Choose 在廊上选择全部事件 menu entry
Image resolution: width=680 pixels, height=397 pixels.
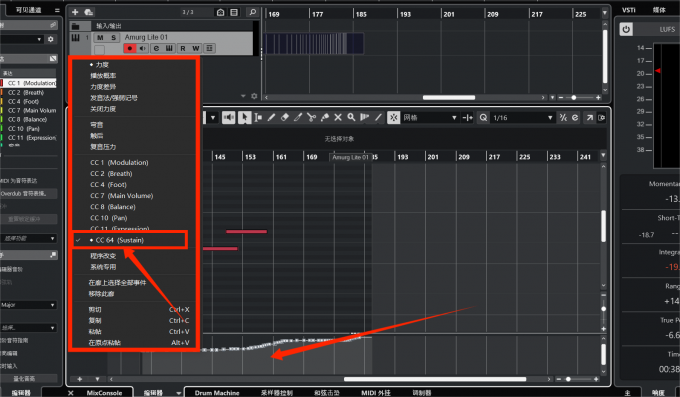click(118, 282)
